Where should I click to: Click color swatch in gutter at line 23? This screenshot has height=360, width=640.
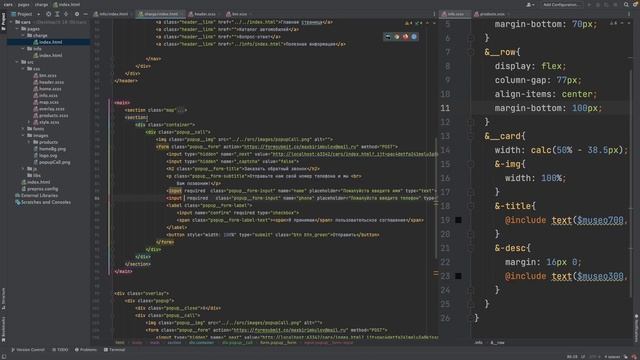458,276
